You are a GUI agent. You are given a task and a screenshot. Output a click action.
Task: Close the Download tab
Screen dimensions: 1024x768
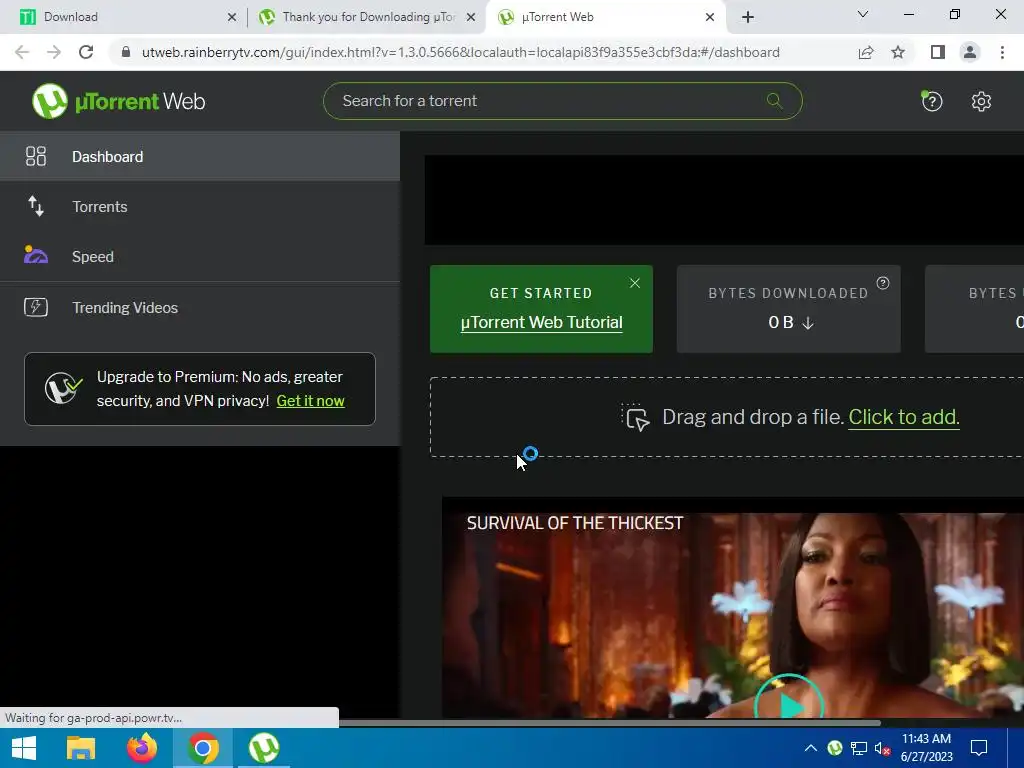(x=232, y=17)
